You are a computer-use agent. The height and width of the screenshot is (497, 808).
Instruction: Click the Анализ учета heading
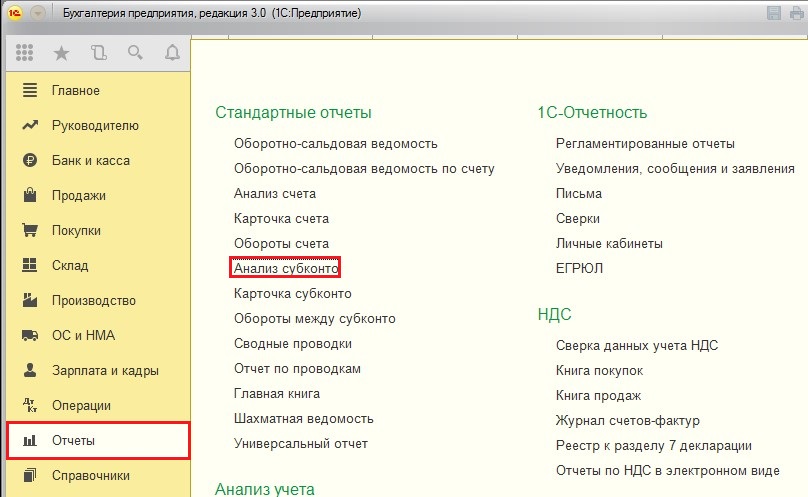(x=264, y=488)
